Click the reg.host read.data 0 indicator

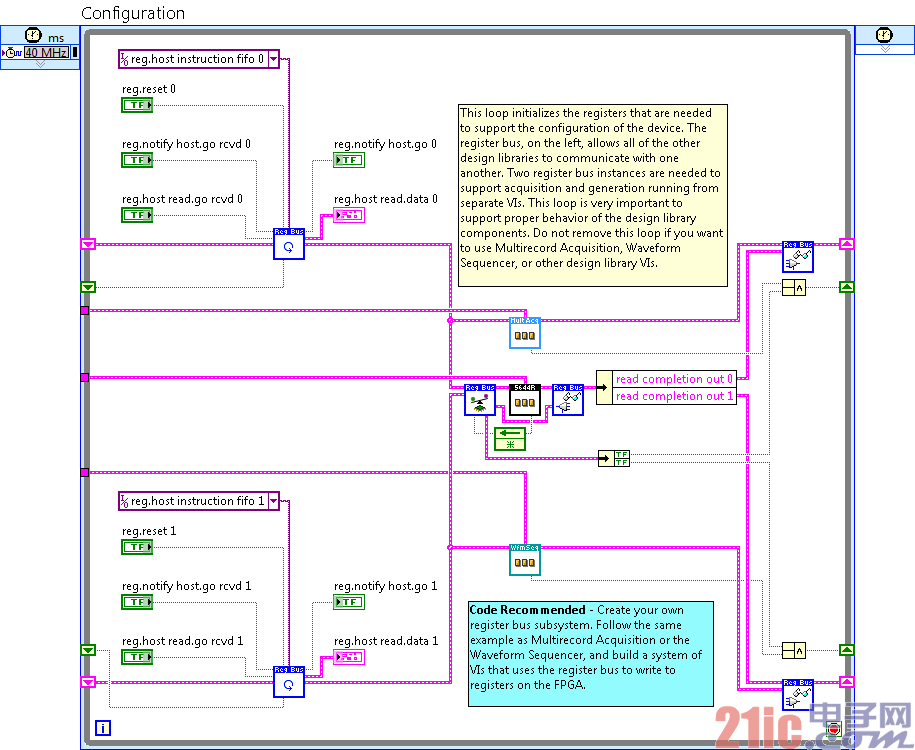coord(349,215)
